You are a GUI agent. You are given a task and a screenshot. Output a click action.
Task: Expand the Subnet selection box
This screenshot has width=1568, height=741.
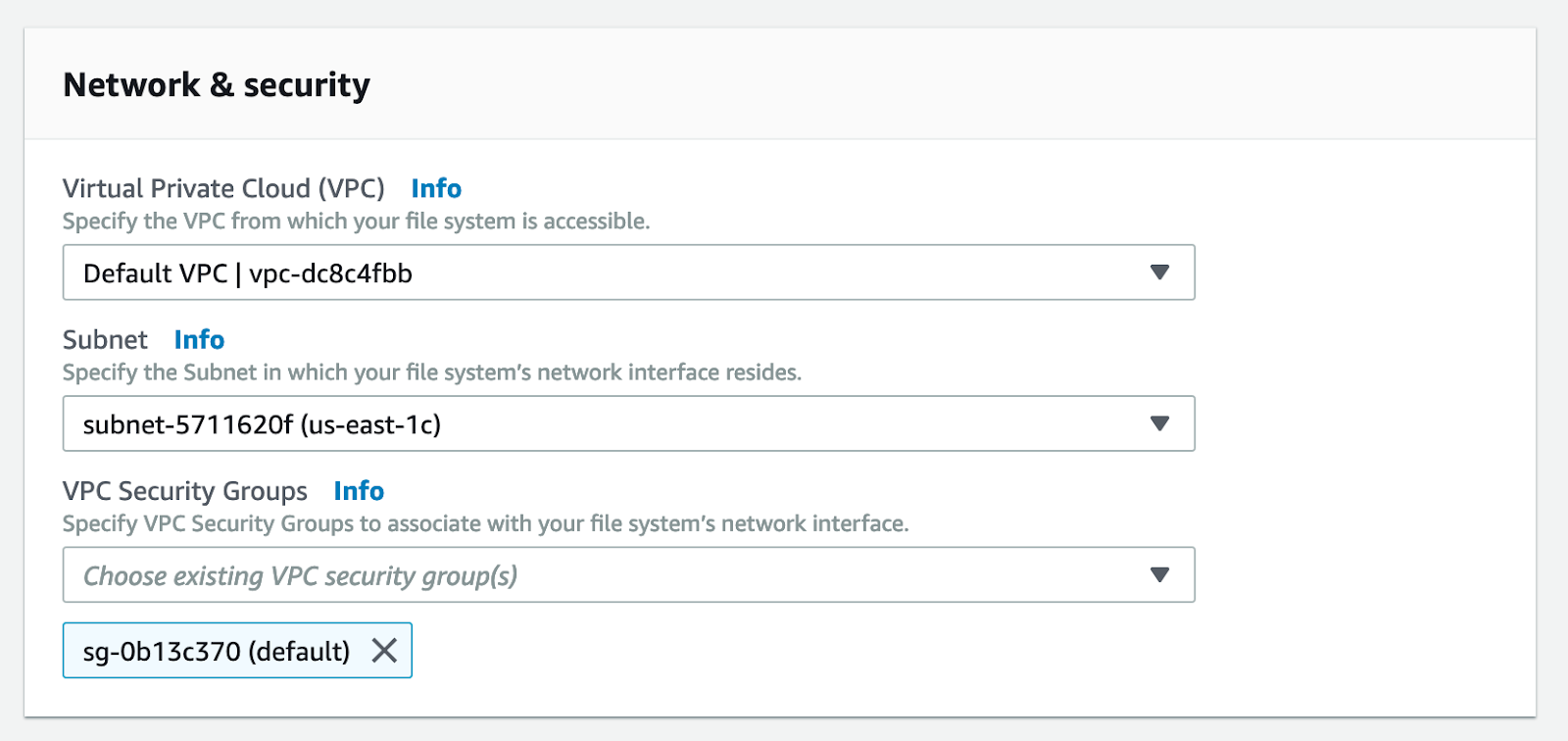[627, 423]
